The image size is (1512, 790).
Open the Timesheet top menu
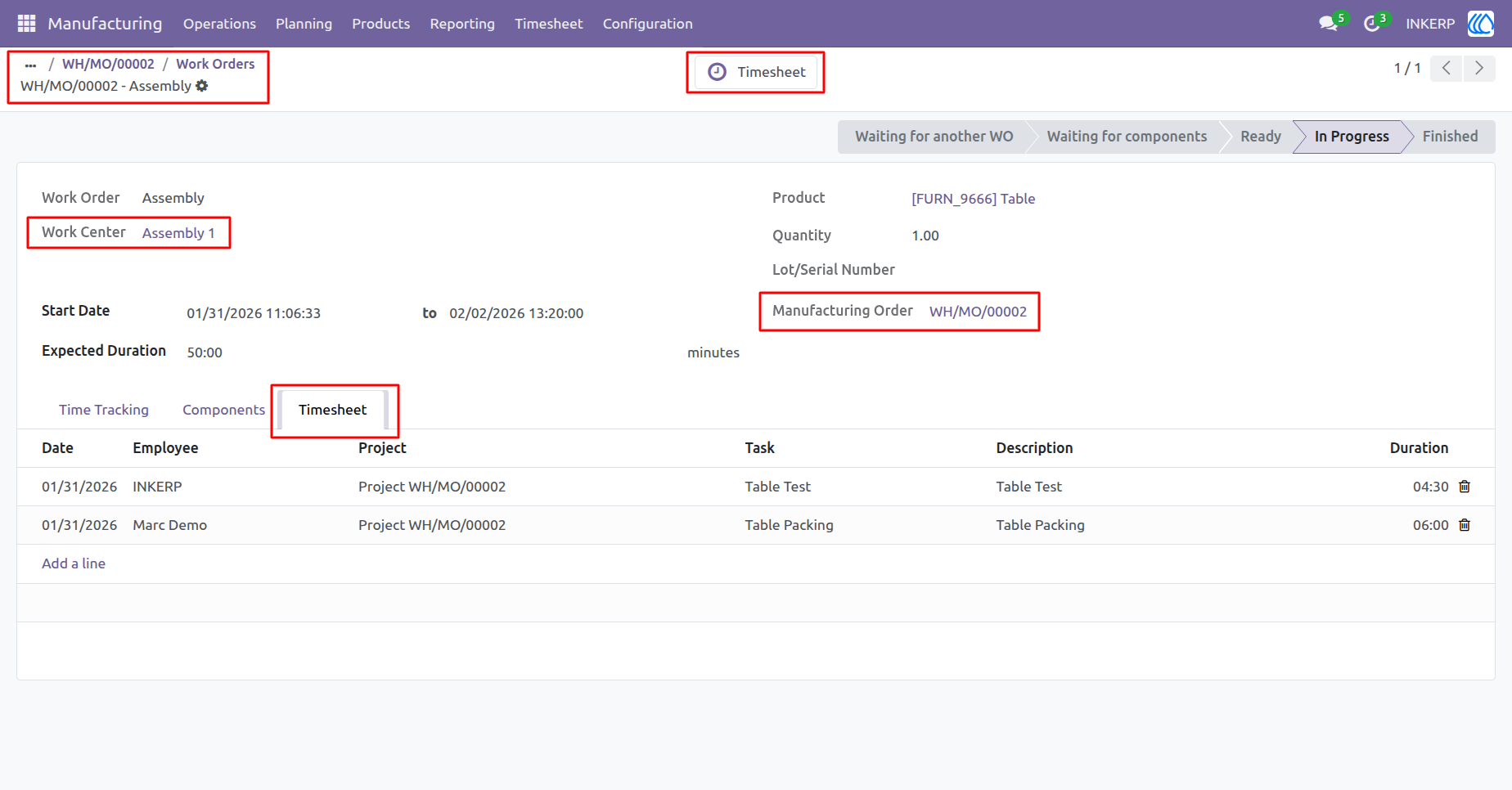click(x=549, y=24)
